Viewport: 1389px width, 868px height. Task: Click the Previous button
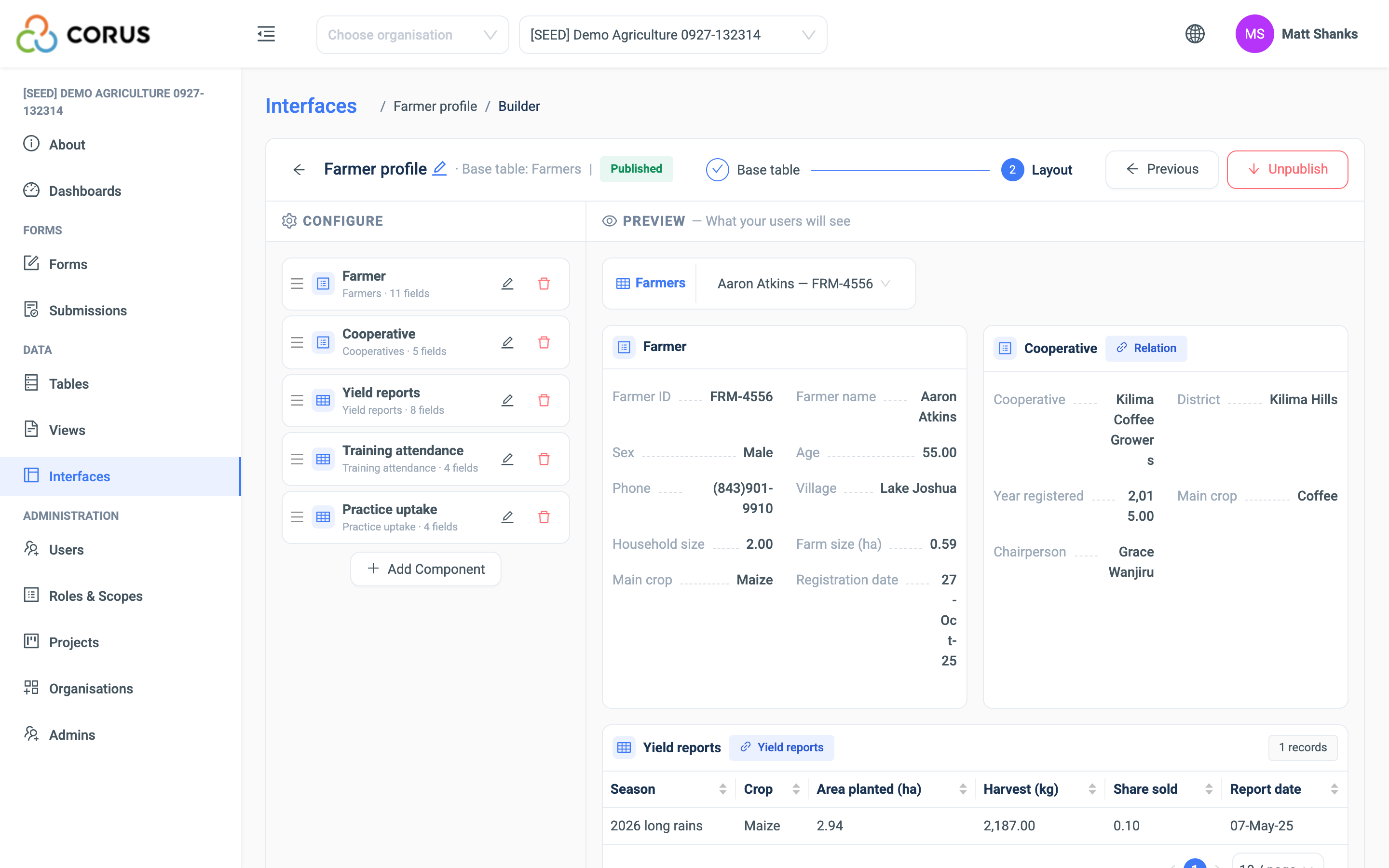click(x=1162, y=169)
